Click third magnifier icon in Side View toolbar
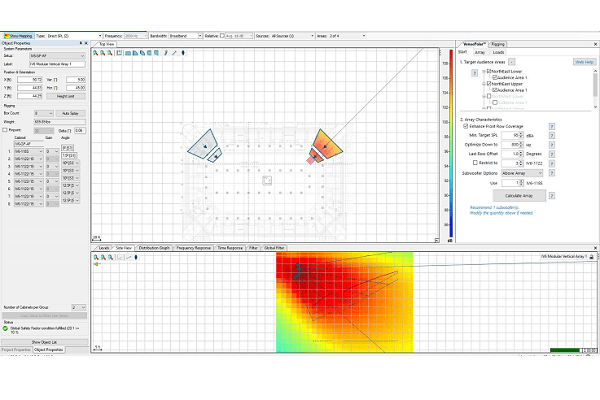The image size is (600, 400). pyautogui.click(x=111, y=257)
